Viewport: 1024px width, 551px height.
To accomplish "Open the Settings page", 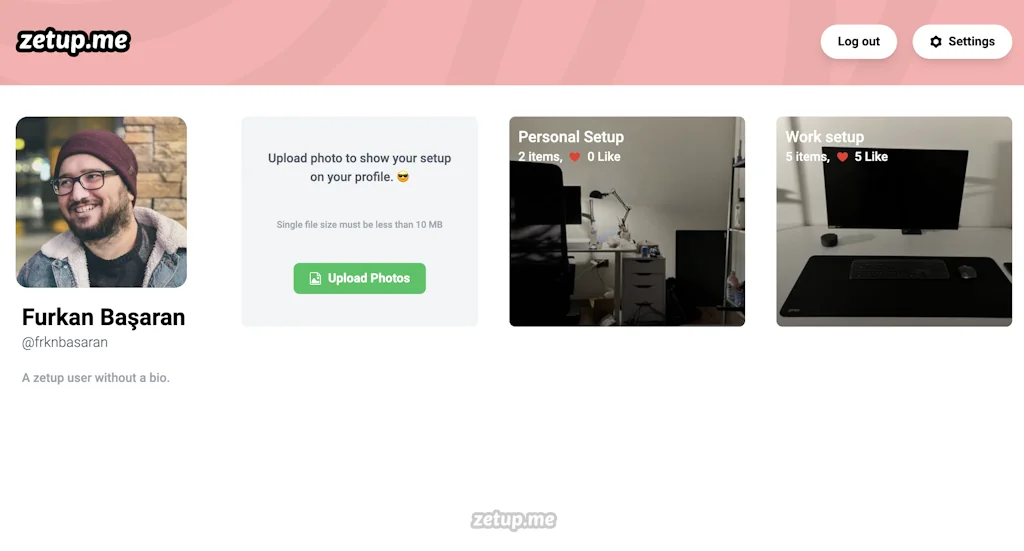I will (x=962, y=42).
